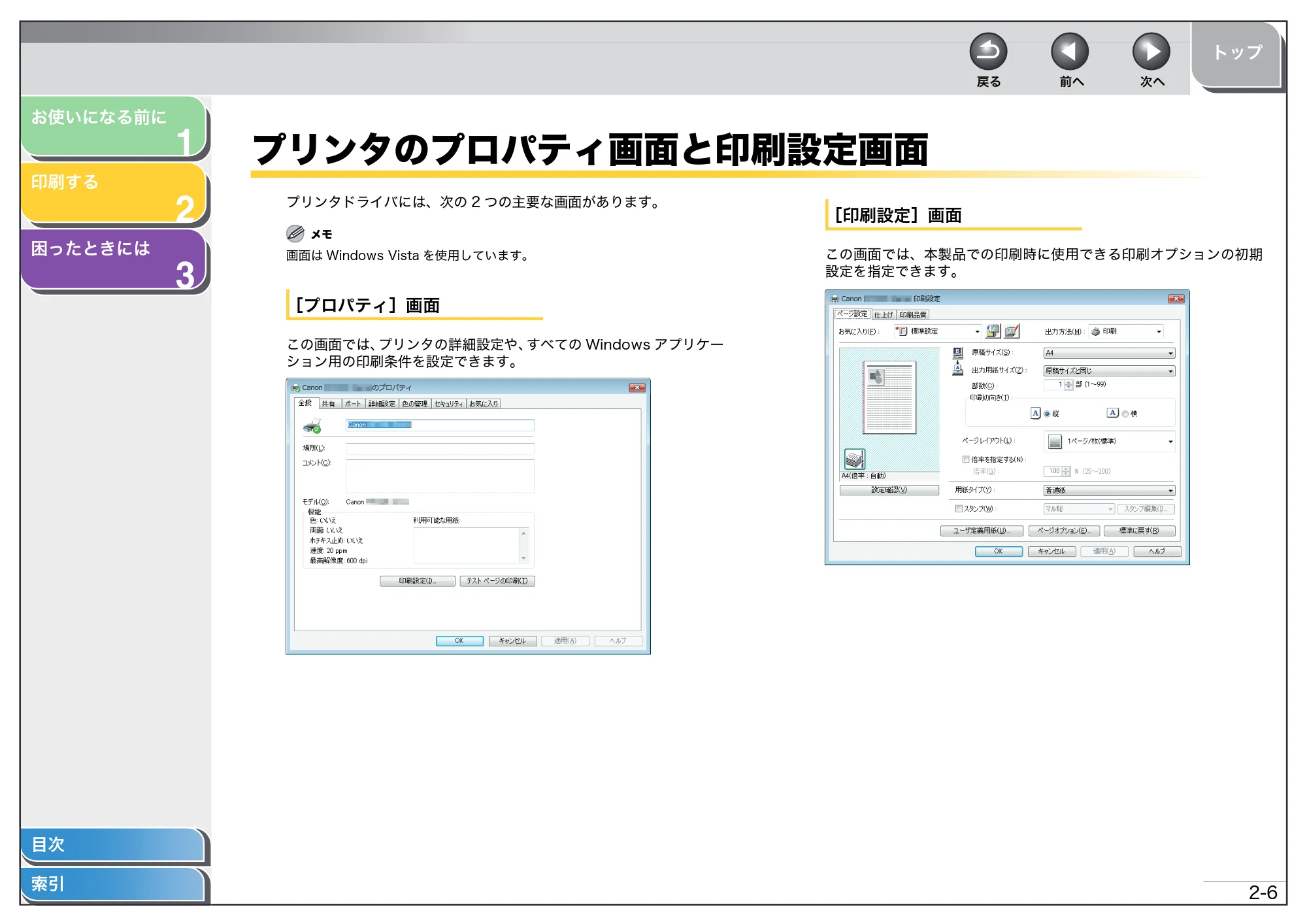Open the 出力方法 dropdown

pyautogui.click(x=1126, y=331)
